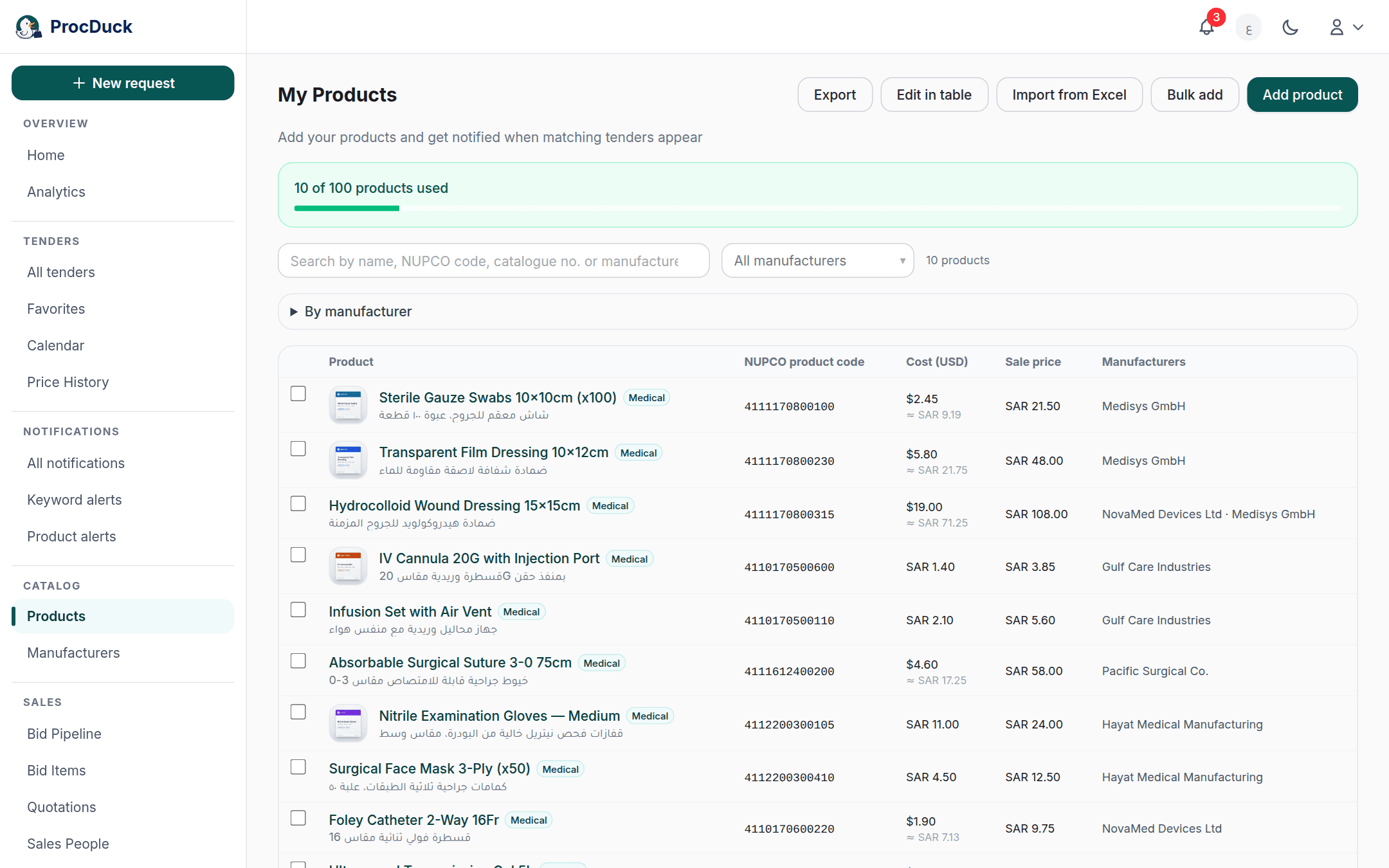The width and height of the screenshot is (1389, 868).
Task: Click the Export button
Action: [835, 95]
